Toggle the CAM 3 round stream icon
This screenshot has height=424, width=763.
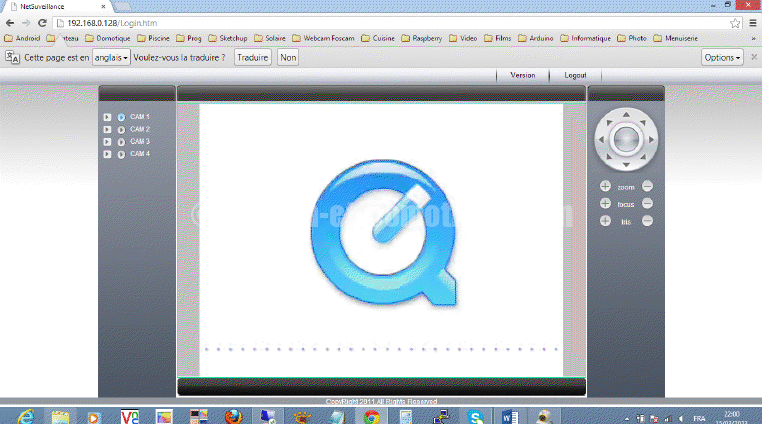pyautogui.click(x=121, y=142)
